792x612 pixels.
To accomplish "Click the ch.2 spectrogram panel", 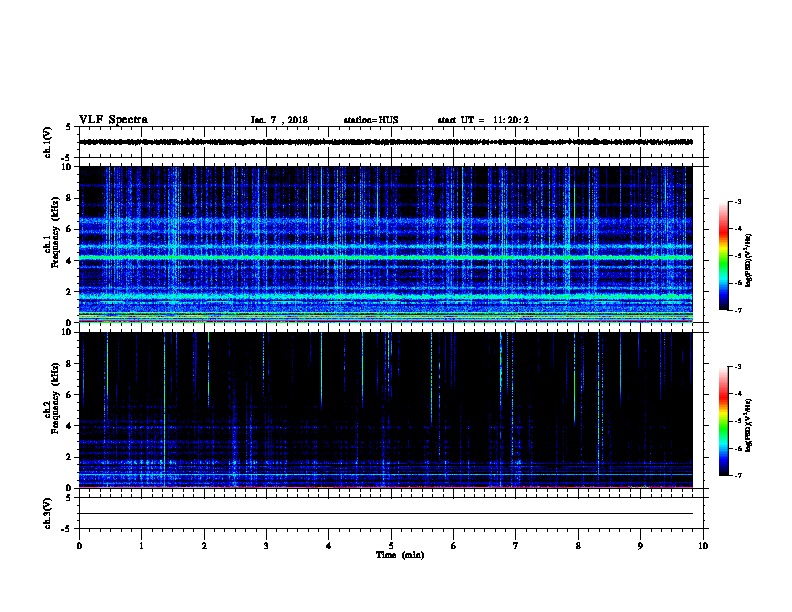I will [386, 410].
